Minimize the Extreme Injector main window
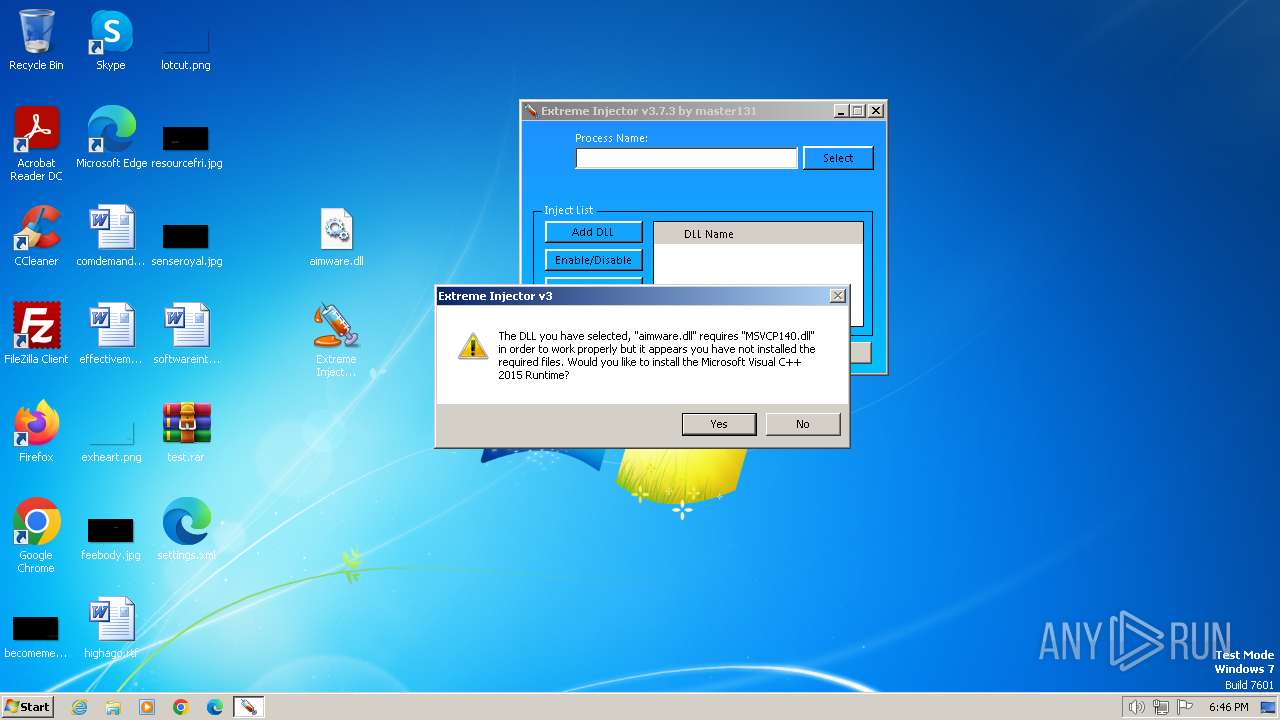Screen dimensions: 1280x720 [x=841, y=111]
